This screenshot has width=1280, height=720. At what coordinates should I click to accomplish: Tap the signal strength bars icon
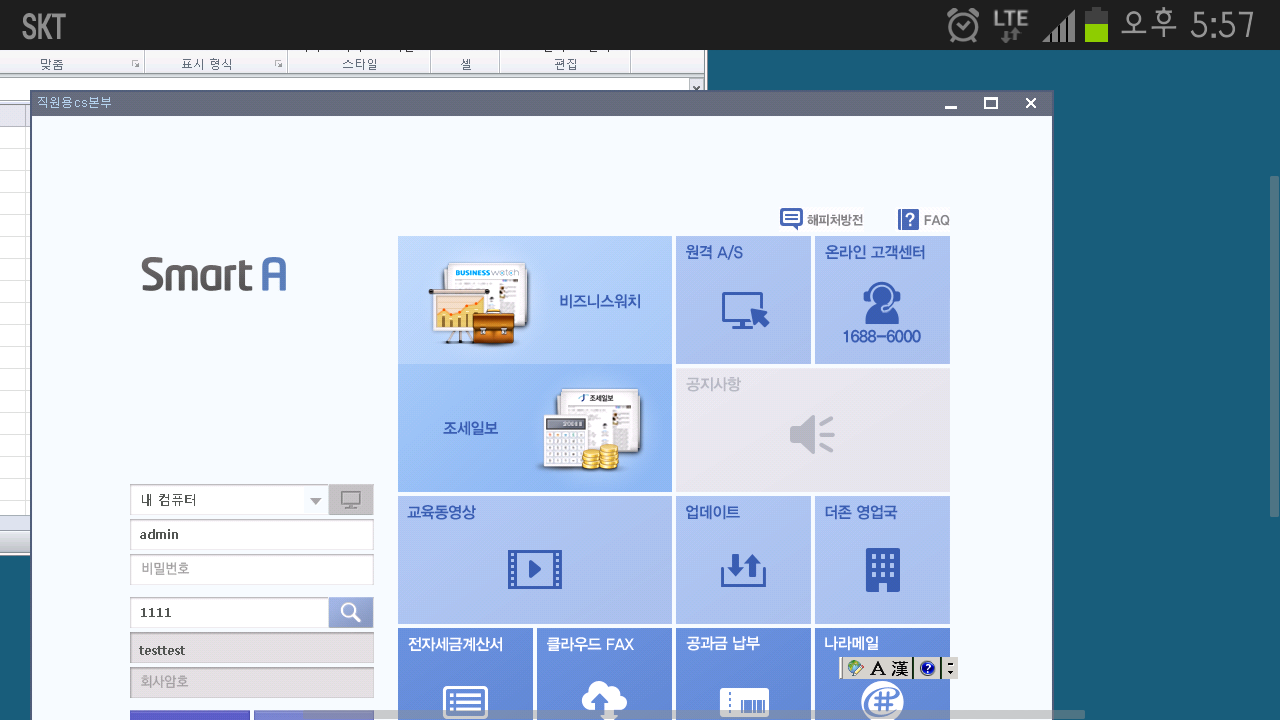click(1059, 26)
